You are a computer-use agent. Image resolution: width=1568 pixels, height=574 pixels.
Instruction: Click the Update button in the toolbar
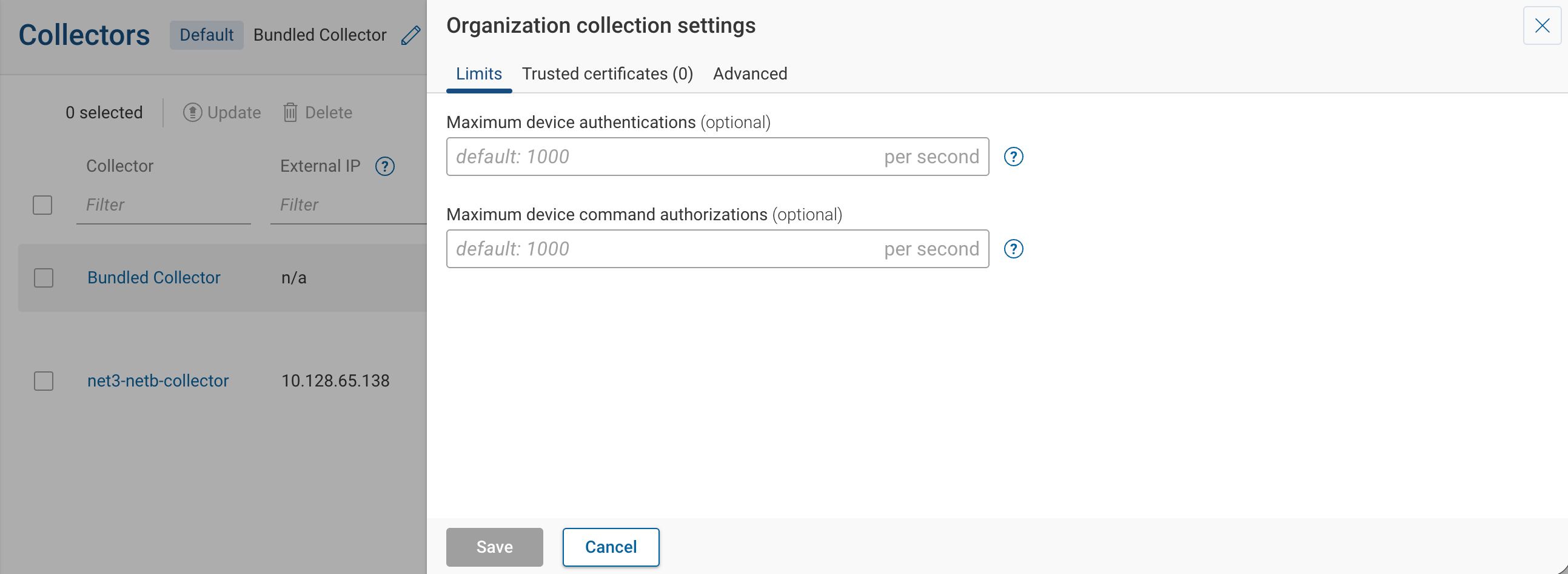222,112
